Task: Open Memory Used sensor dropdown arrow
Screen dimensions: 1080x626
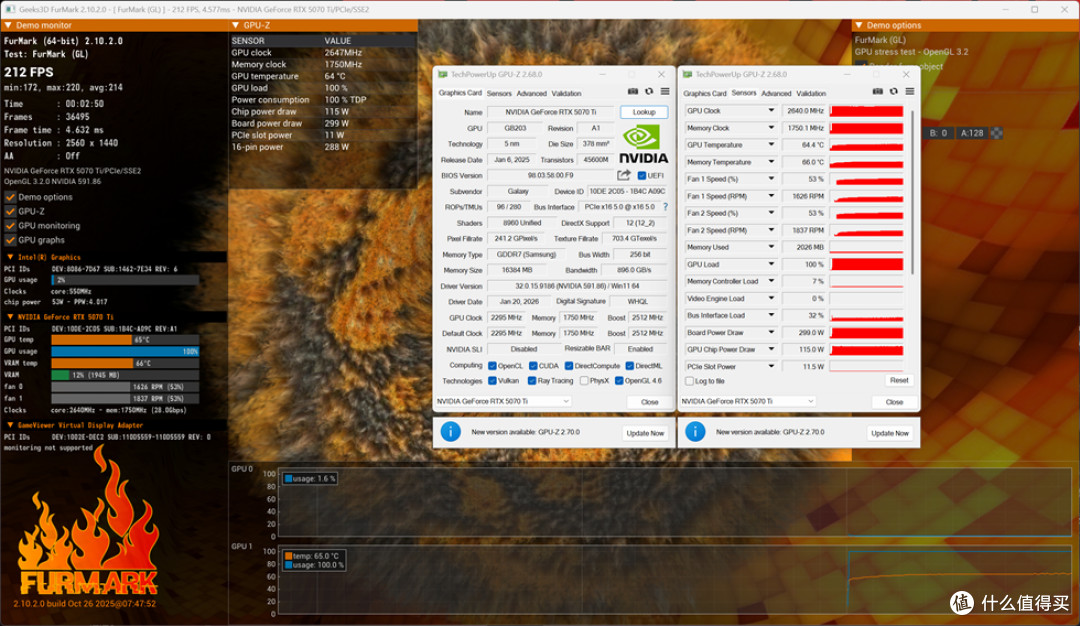Action: (771, 247)
